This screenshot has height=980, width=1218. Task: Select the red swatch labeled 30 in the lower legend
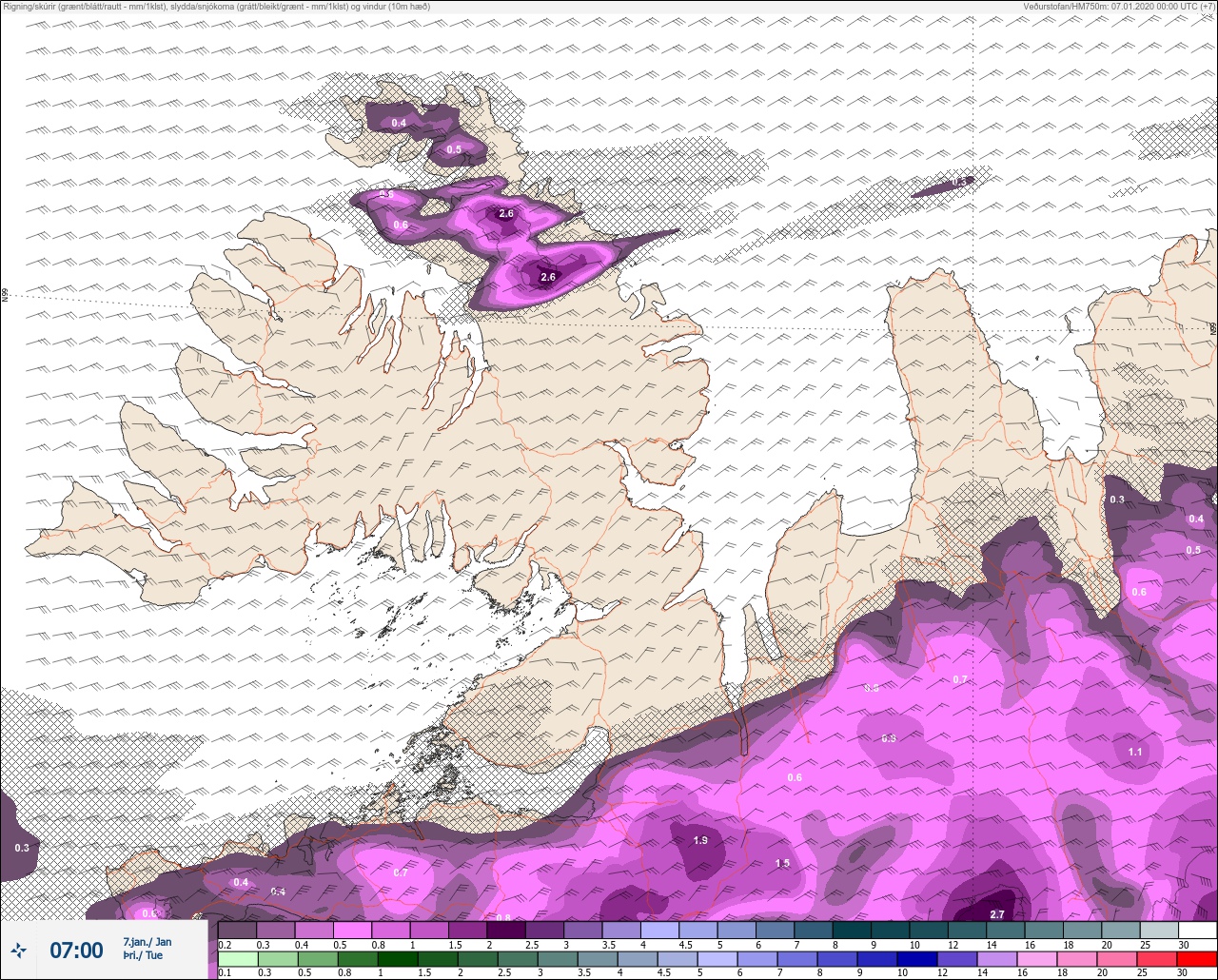(x=1197, y=959)
